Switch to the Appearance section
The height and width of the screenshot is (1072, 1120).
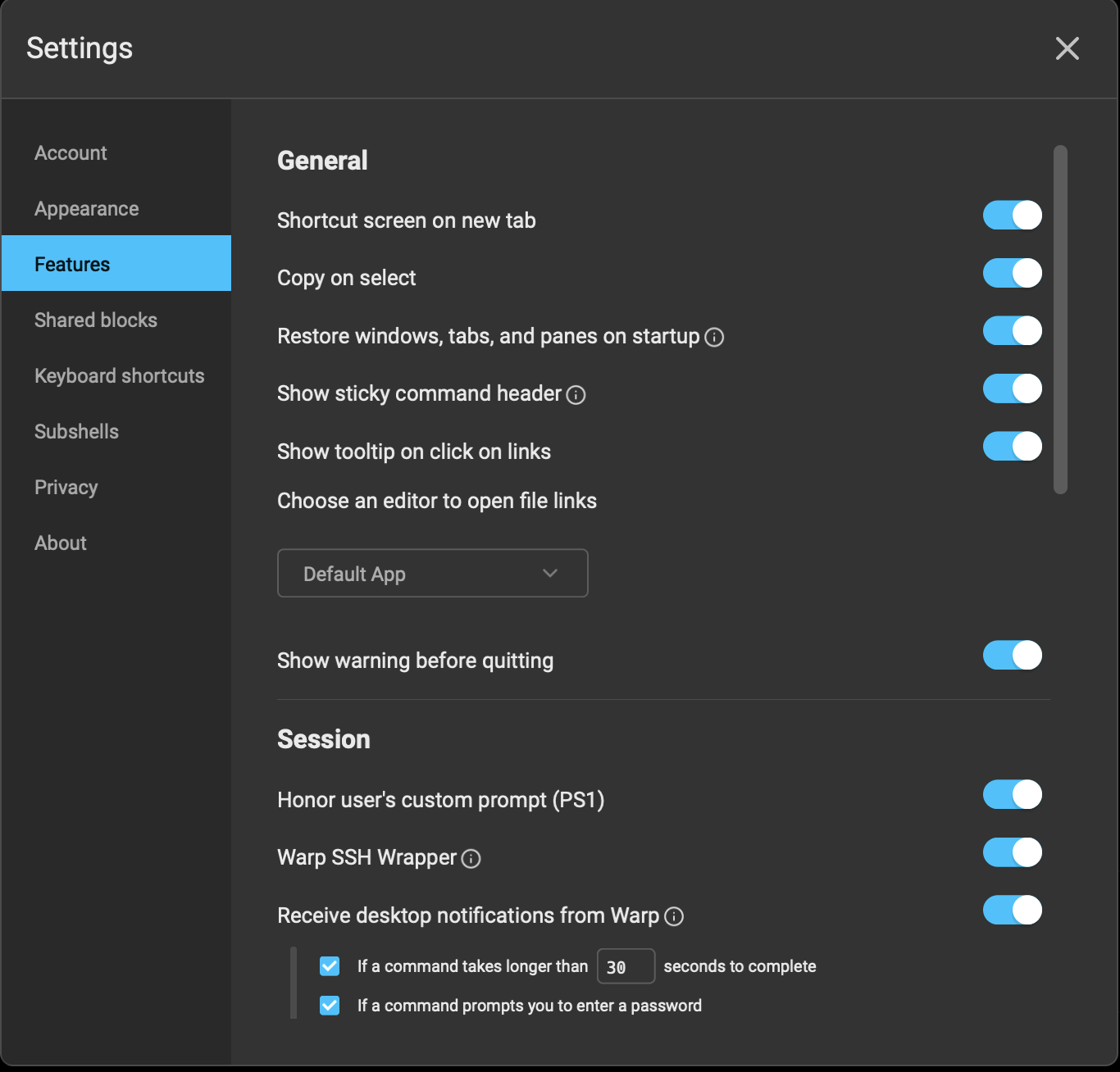(x=86, y=208)
